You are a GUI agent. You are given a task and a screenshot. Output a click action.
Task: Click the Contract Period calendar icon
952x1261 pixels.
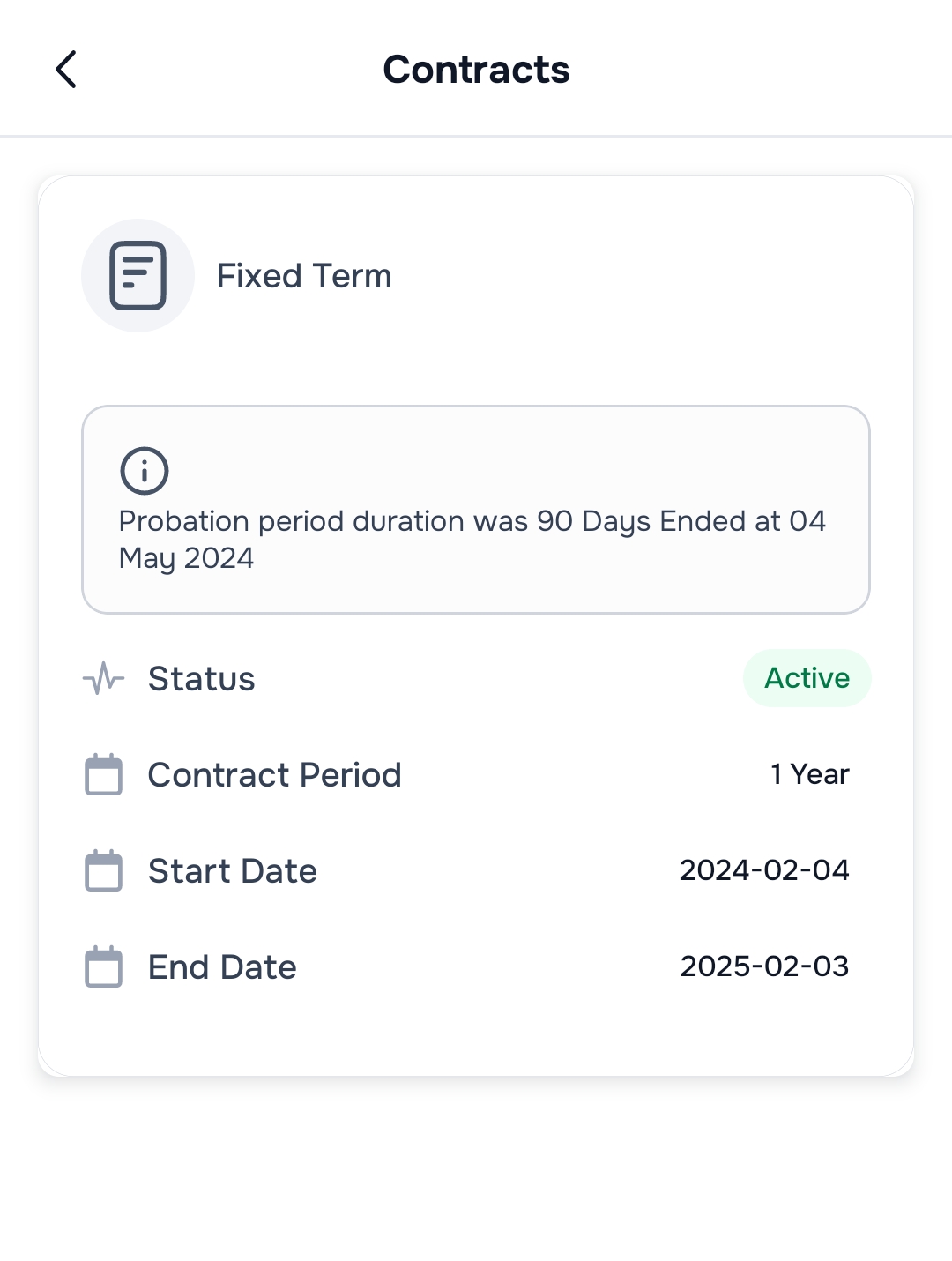tap(103, 775)
